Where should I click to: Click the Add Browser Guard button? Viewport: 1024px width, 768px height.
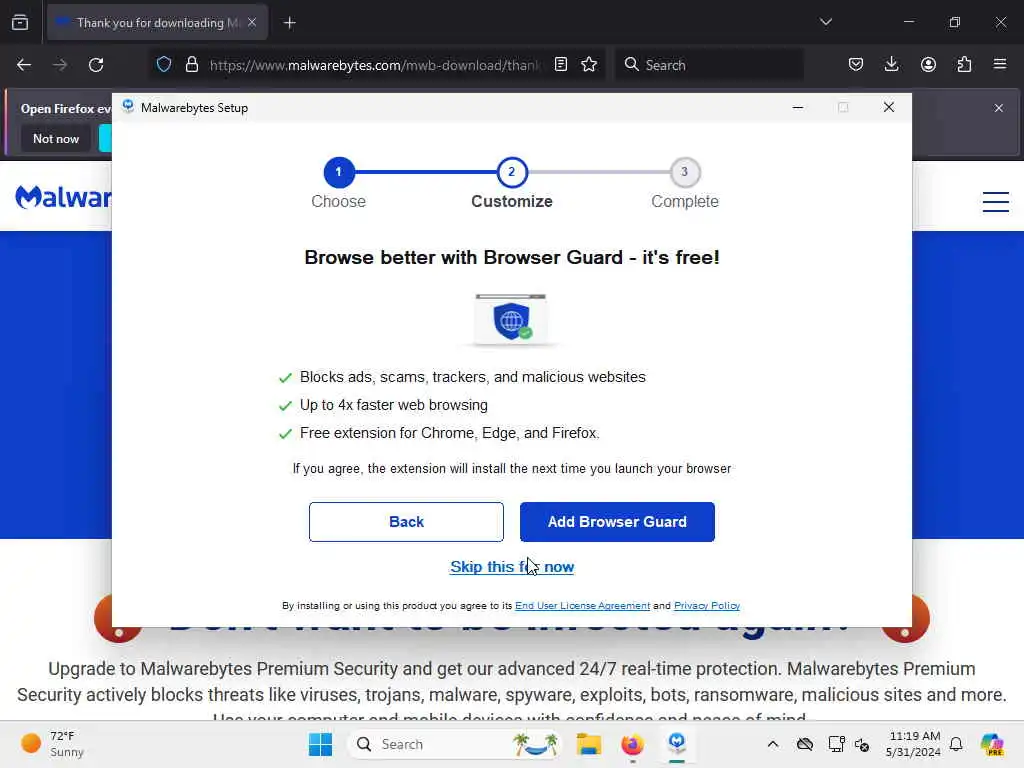[x=617, y=522]
